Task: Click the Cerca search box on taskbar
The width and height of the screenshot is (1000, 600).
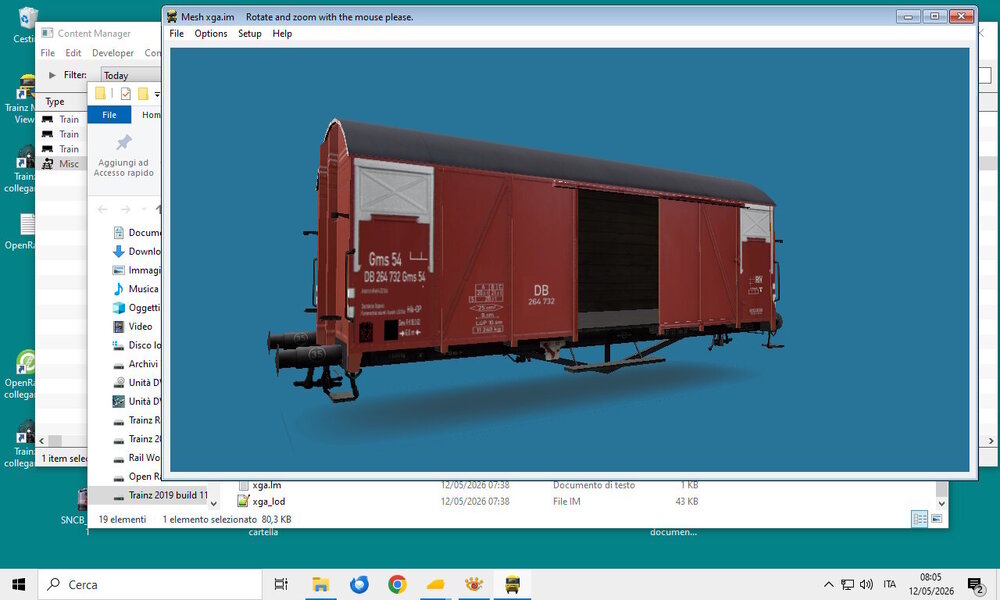Action: coord(150,584)
